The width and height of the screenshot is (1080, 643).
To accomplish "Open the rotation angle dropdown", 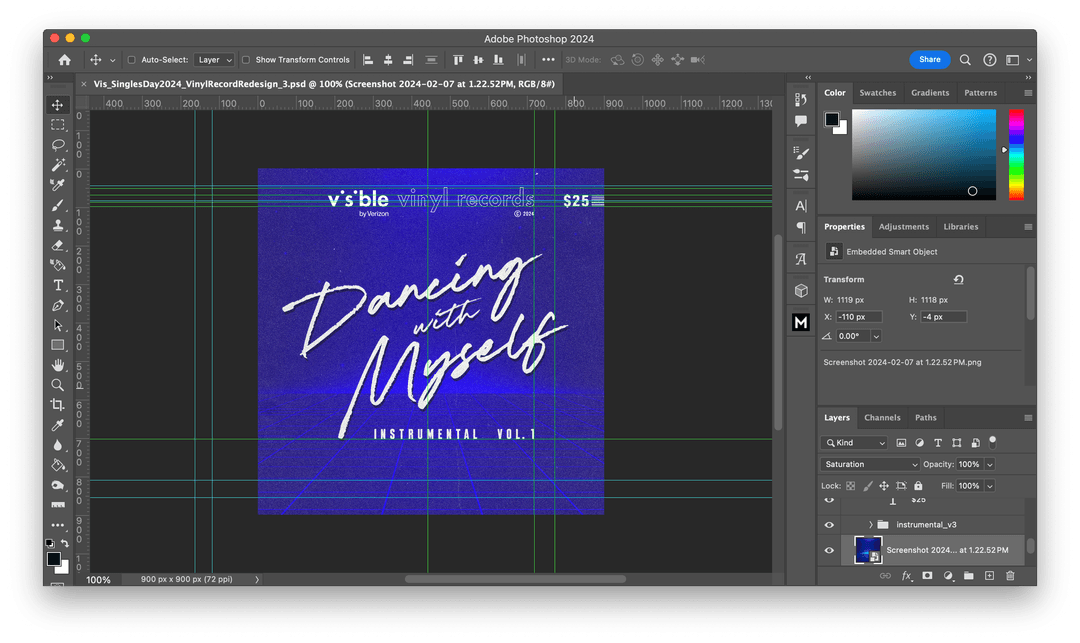I will coord(876,337).
